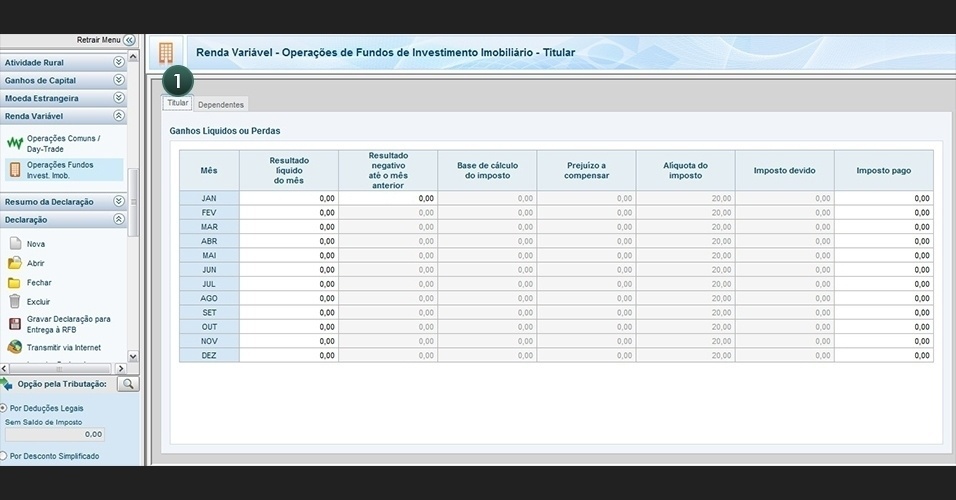Click MAR Imposto pago field
The image size is (956, 500).
884,227
